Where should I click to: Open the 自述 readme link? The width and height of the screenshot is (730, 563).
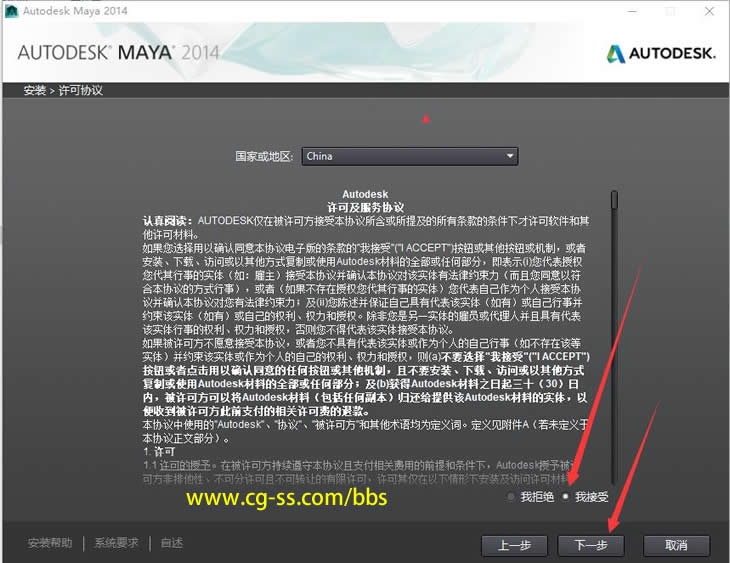(171, 543)
